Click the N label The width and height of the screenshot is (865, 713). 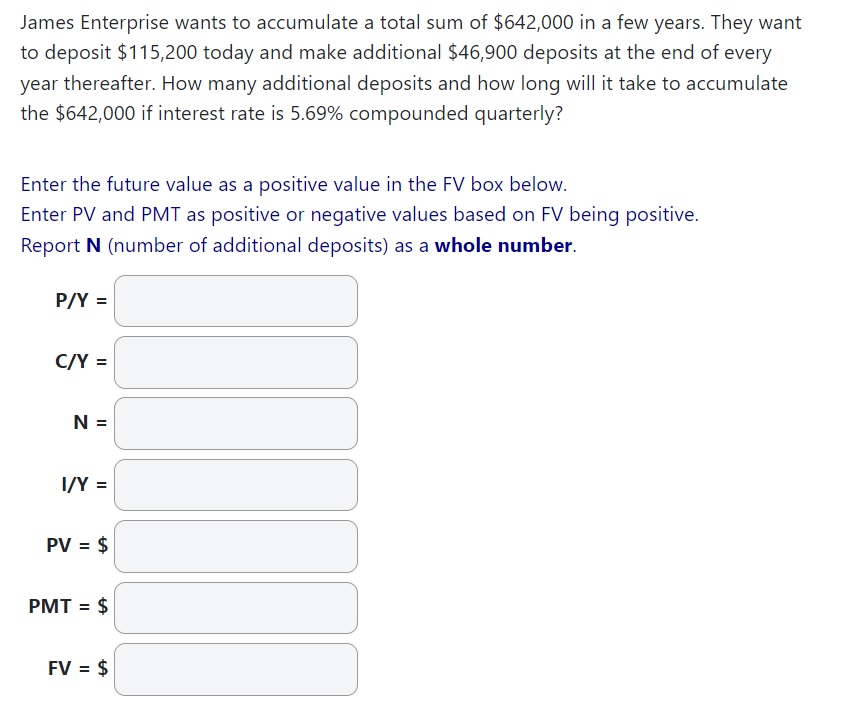pos(87,423)
